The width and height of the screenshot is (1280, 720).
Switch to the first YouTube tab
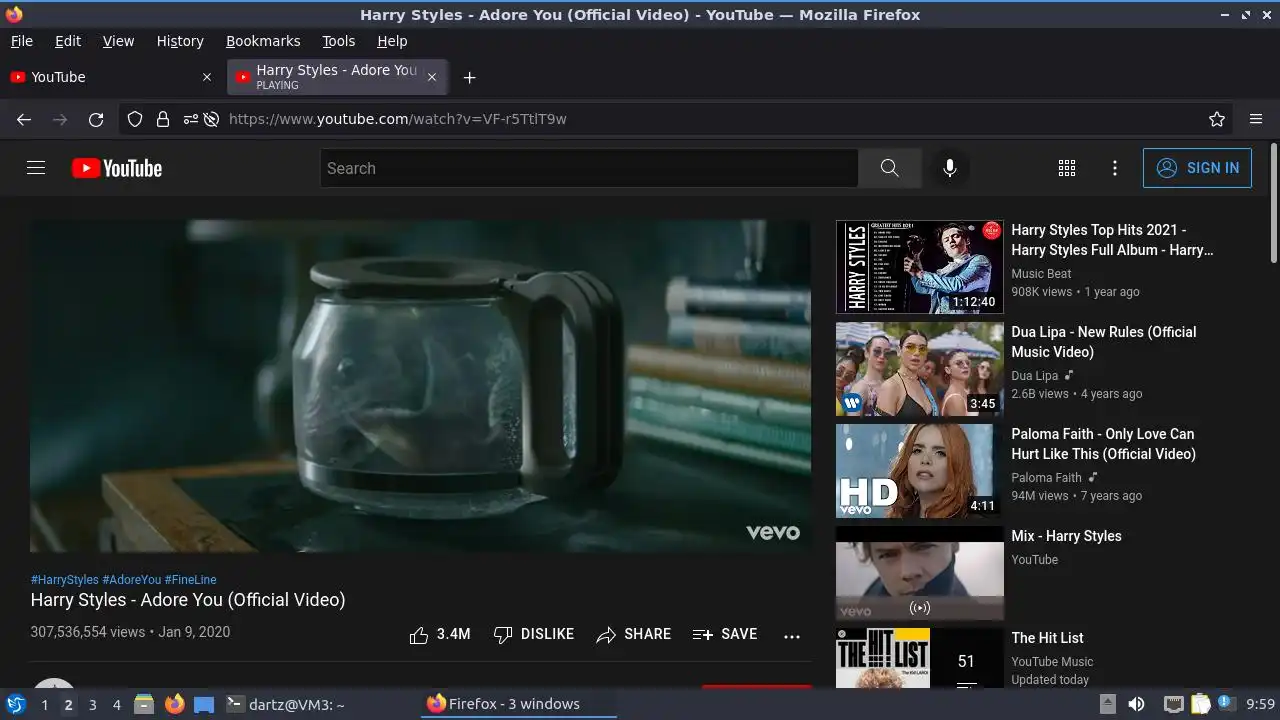[112, 77]
